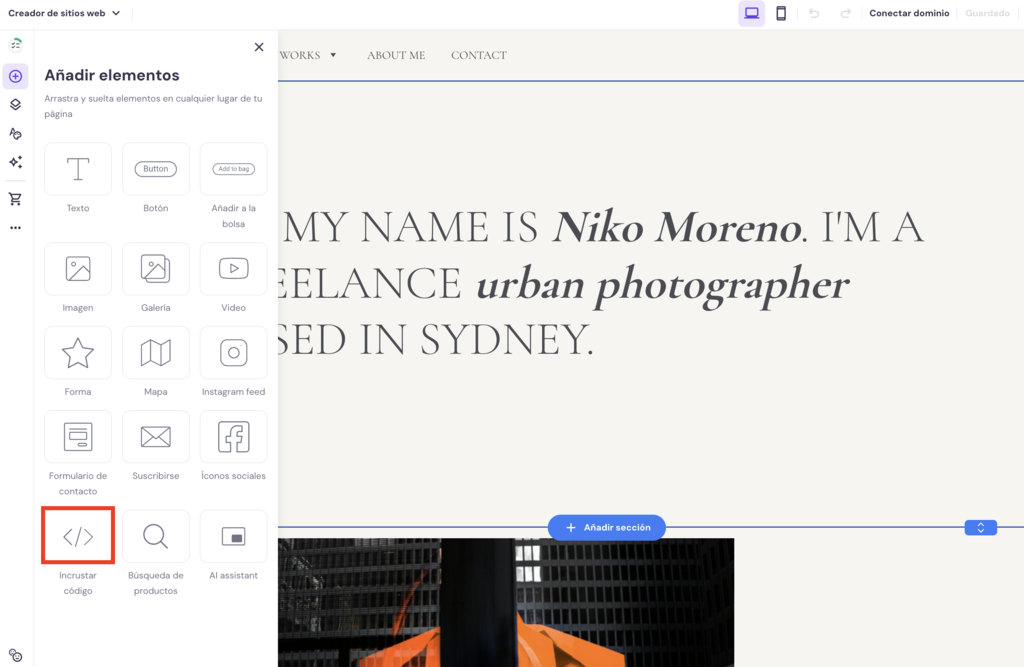Click Conectar dominio in top bar
1024x667 pixels.
pyautogui.click(x=909, y=13)
